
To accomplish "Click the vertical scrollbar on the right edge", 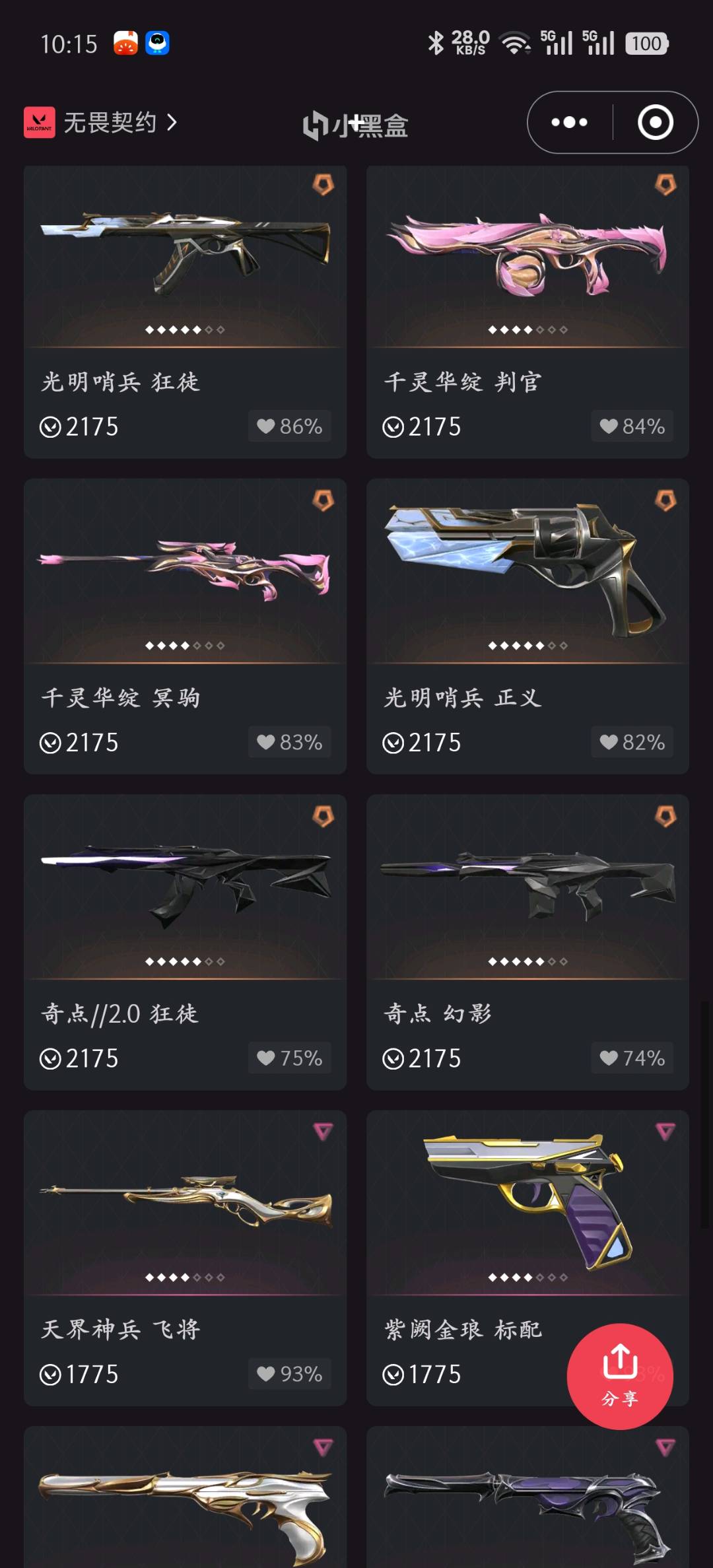I will click(x=705, y=1114).
